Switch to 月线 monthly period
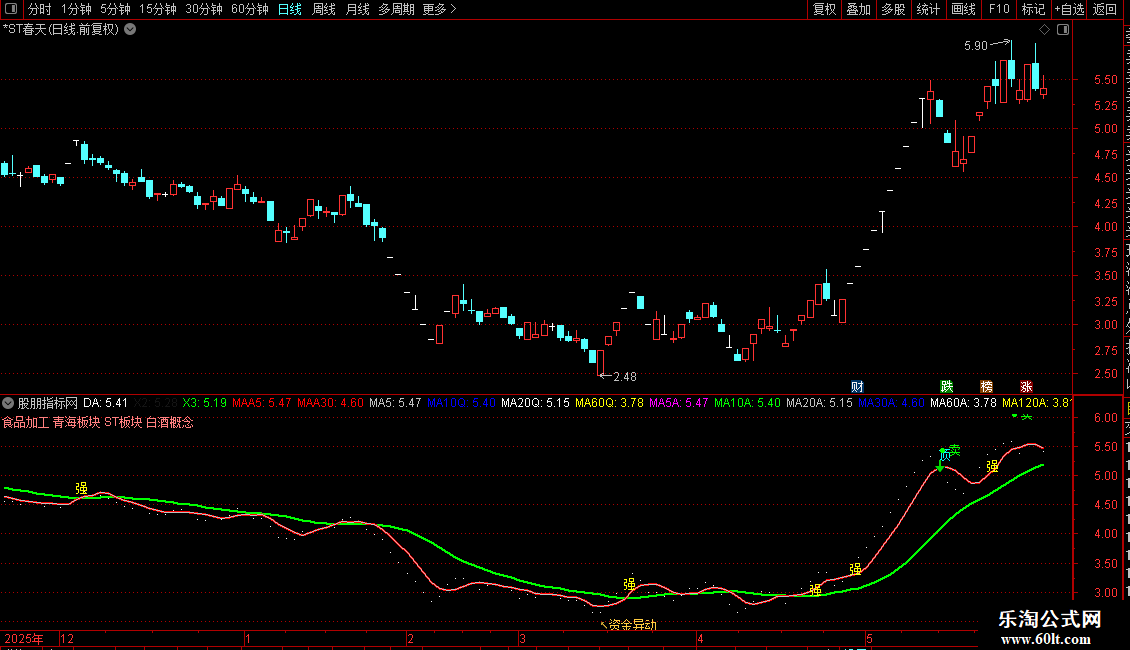This screenshot has height=650, width=1130. pos(357,9)
